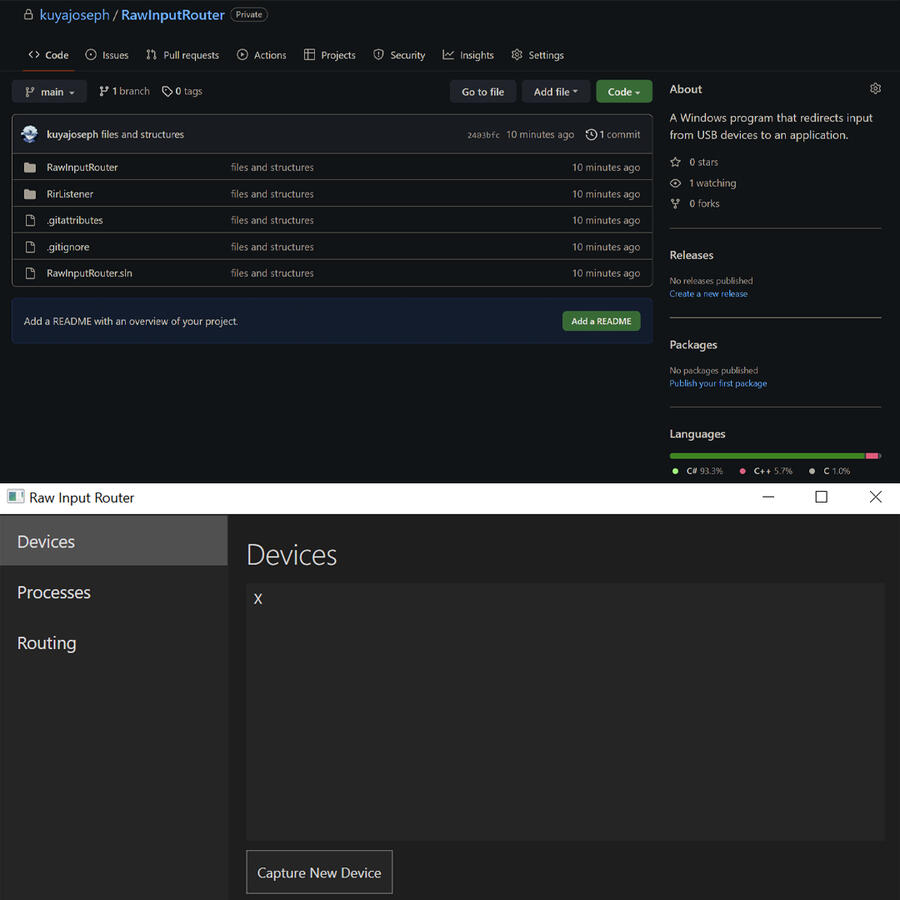This screenshot has height=900, width=900.
Task: View the 0 tags link
Action: pyautogui.click(x=182, y=91)
